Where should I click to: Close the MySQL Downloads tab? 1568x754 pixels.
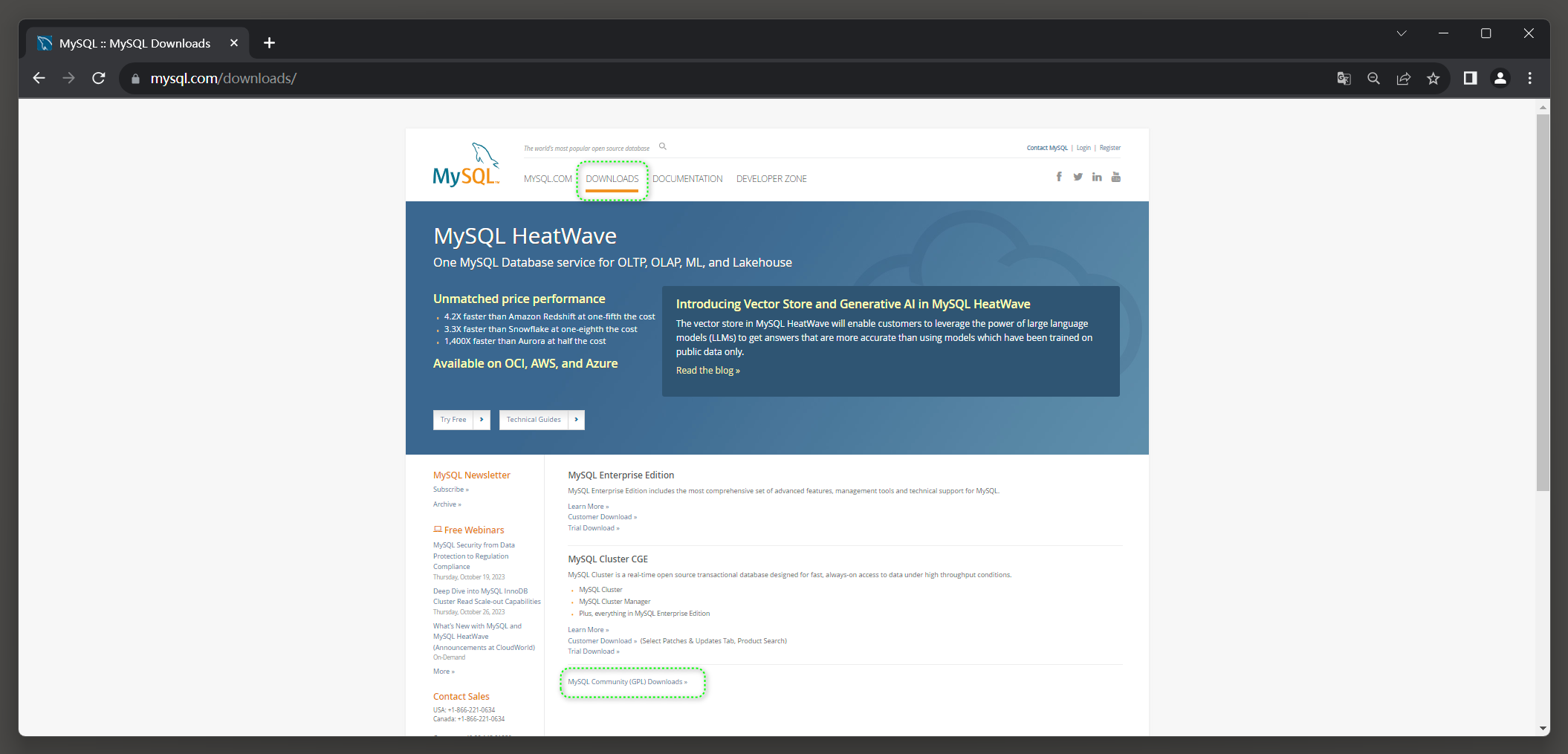(x=234, y=43)
